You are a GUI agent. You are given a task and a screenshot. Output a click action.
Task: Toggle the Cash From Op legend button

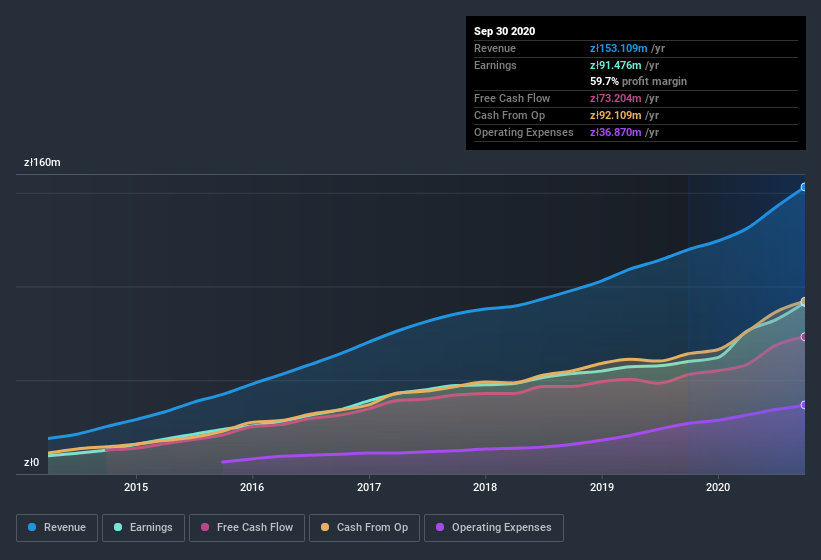click(x=364, y=528)
